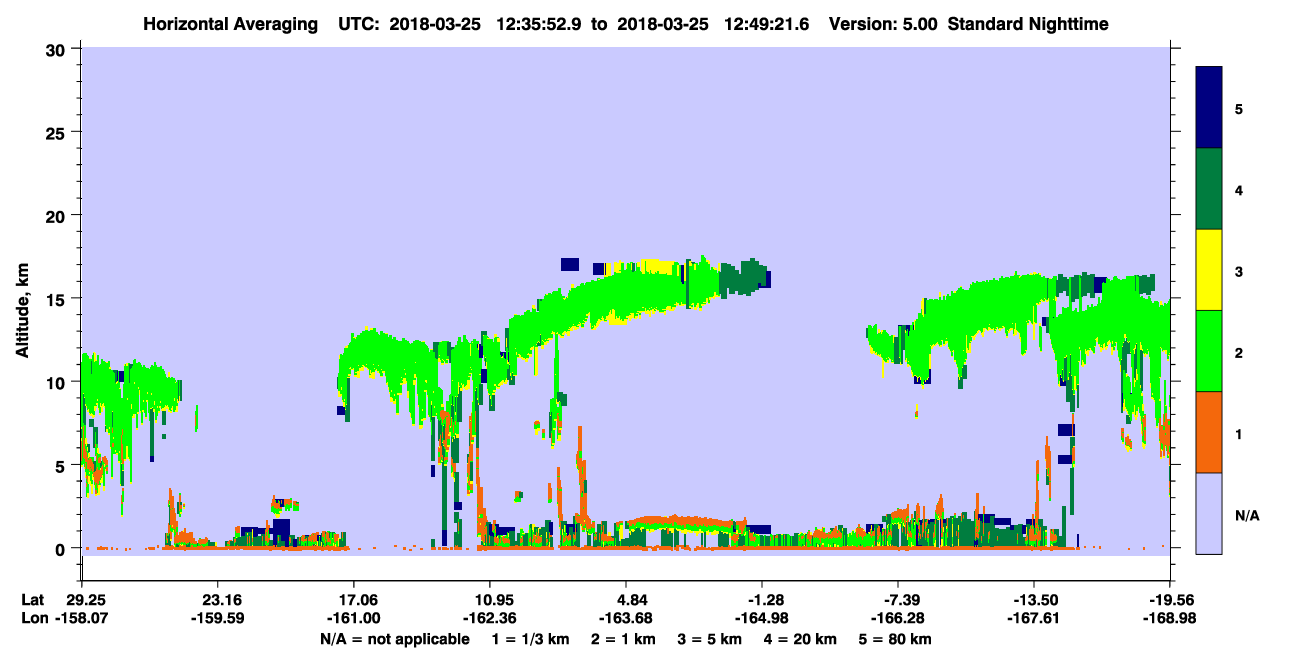Click the colorbar label '5'
This screenshot has width=1300, height=667.
[x=1238, y=108]
